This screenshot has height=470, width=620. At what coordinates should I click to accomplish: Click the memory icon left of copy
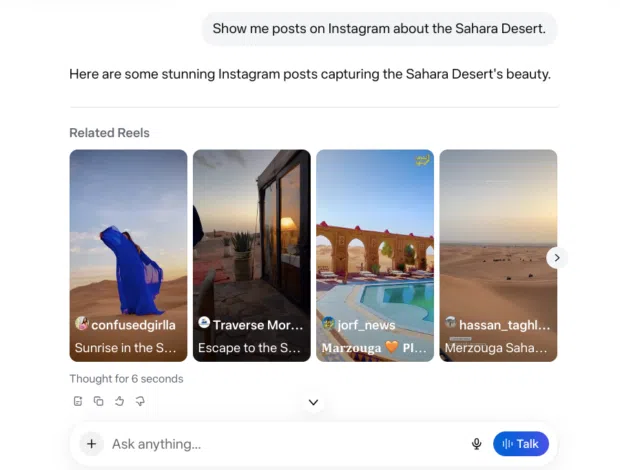click(78, 401)
